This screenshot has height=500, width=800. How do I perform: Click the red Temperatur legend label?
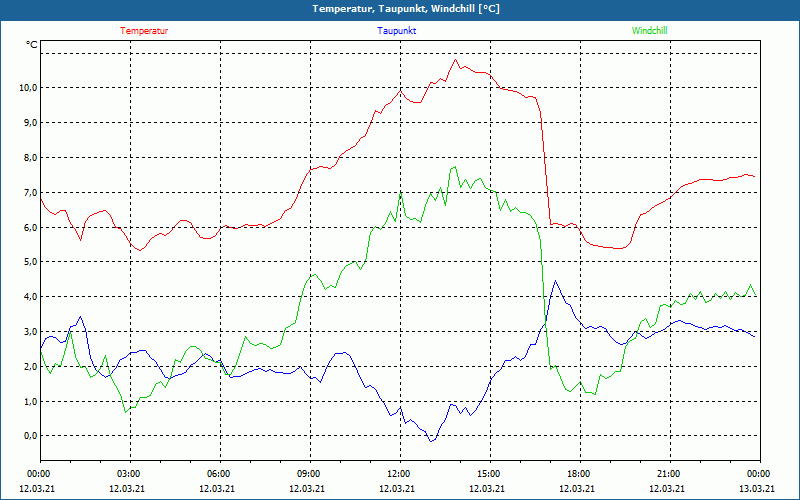[144, 31]
